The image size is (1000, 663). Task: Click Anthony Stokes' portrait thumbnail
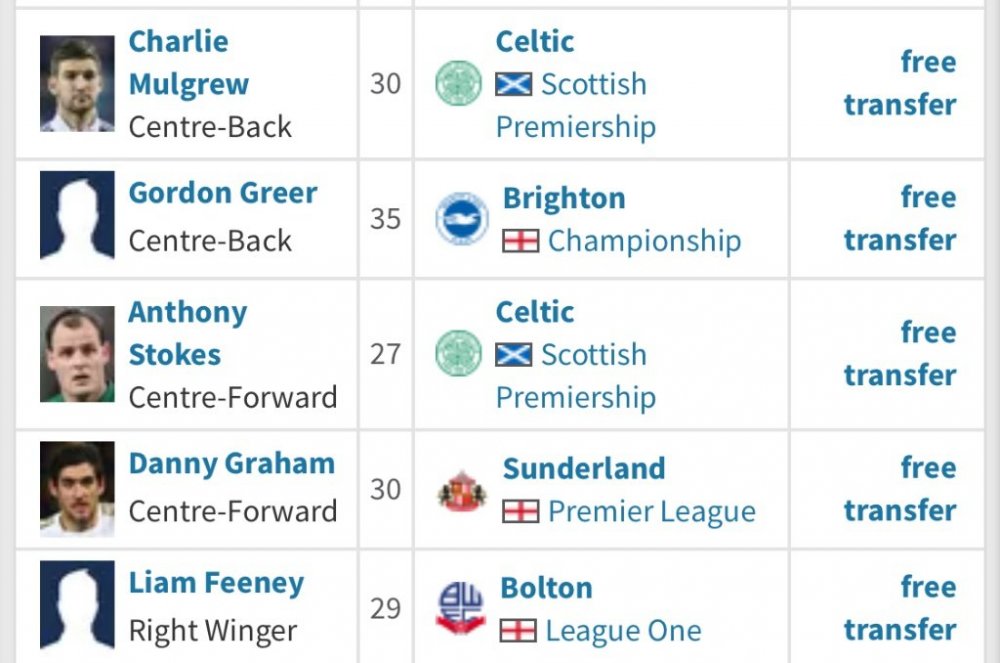(77, 354)
